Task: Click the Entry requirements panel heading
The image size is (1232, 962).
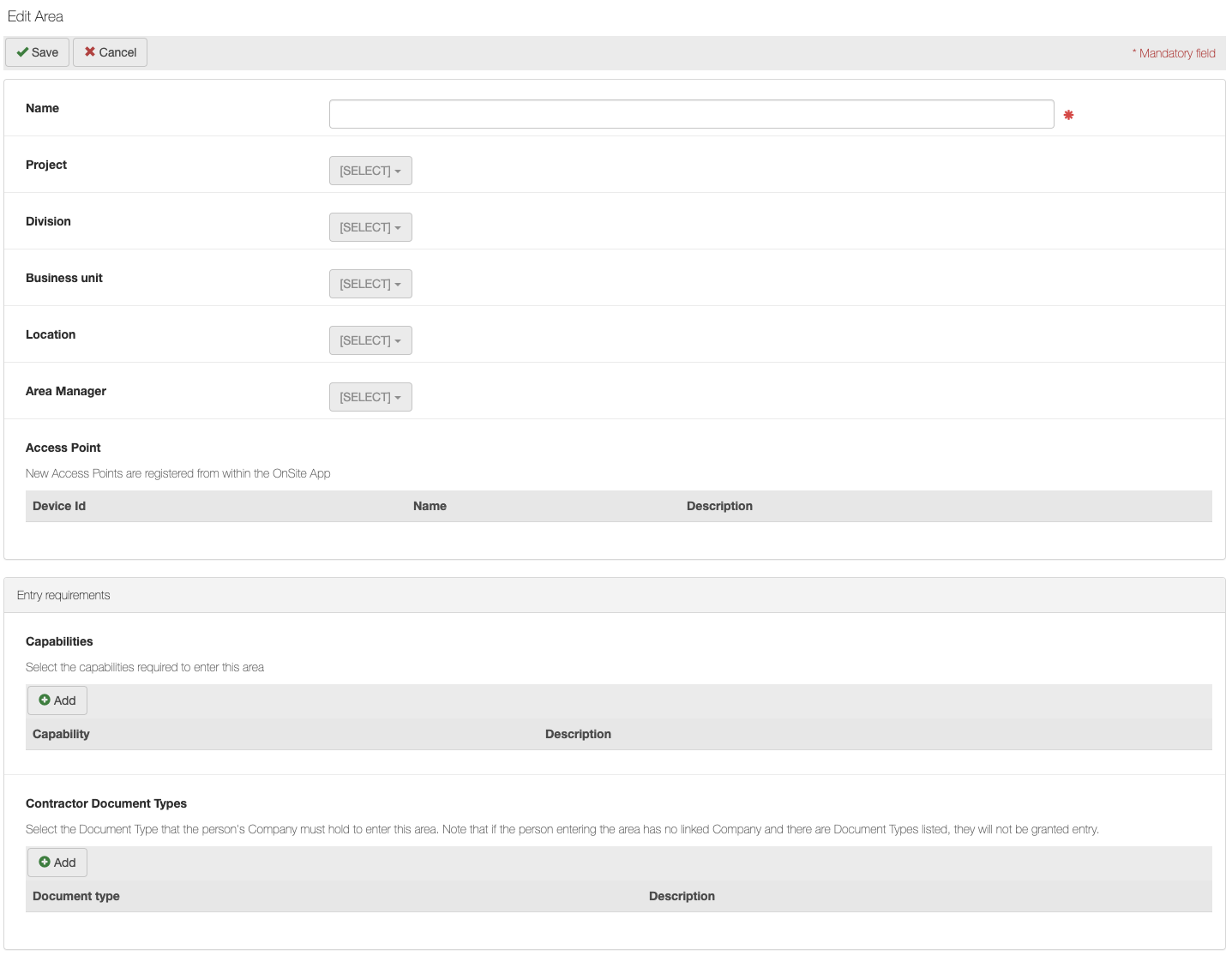Action: click(x=63, y=595)
